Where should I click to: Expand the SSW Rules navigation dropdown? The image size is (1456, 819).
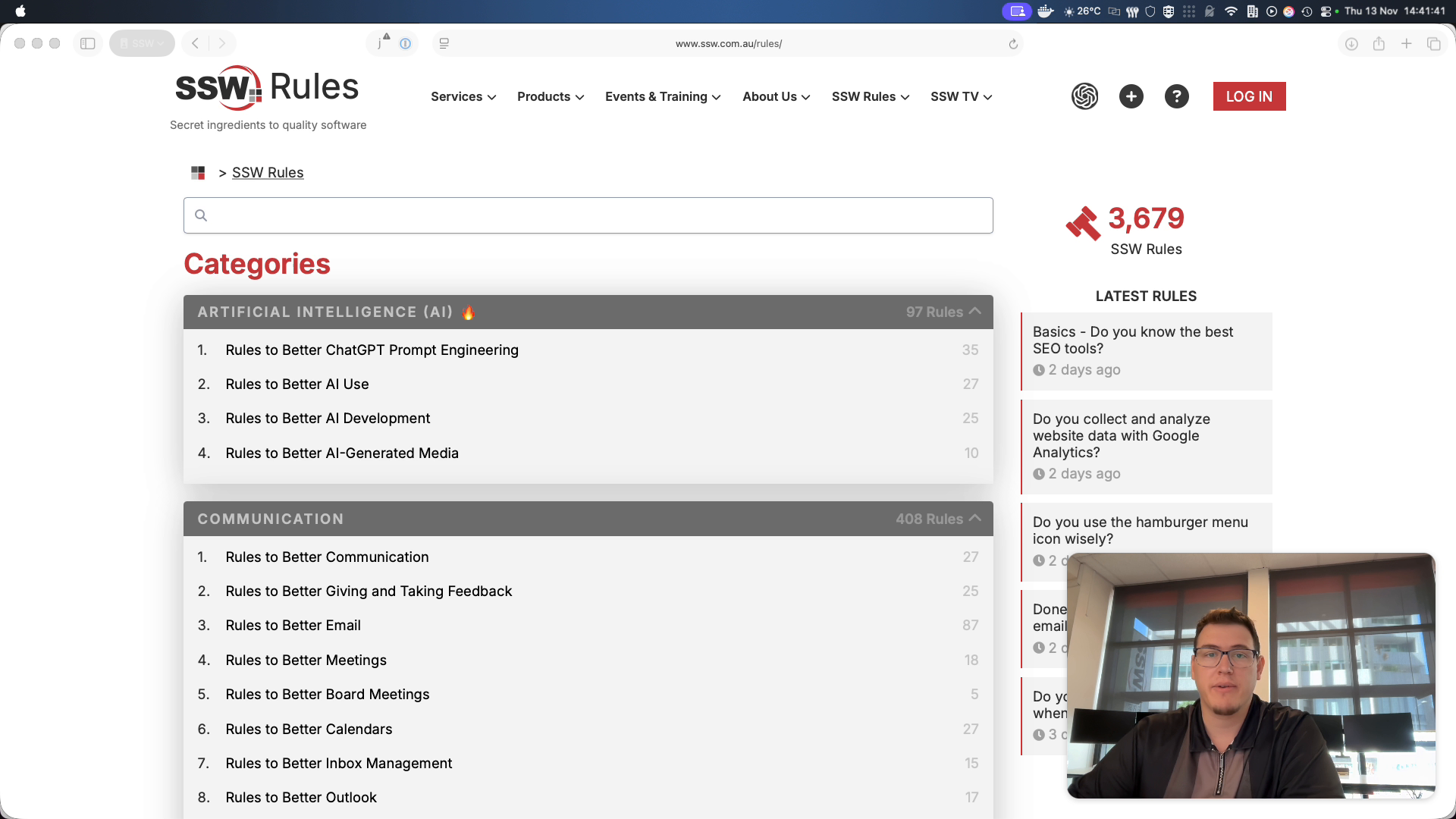point(871,97)
